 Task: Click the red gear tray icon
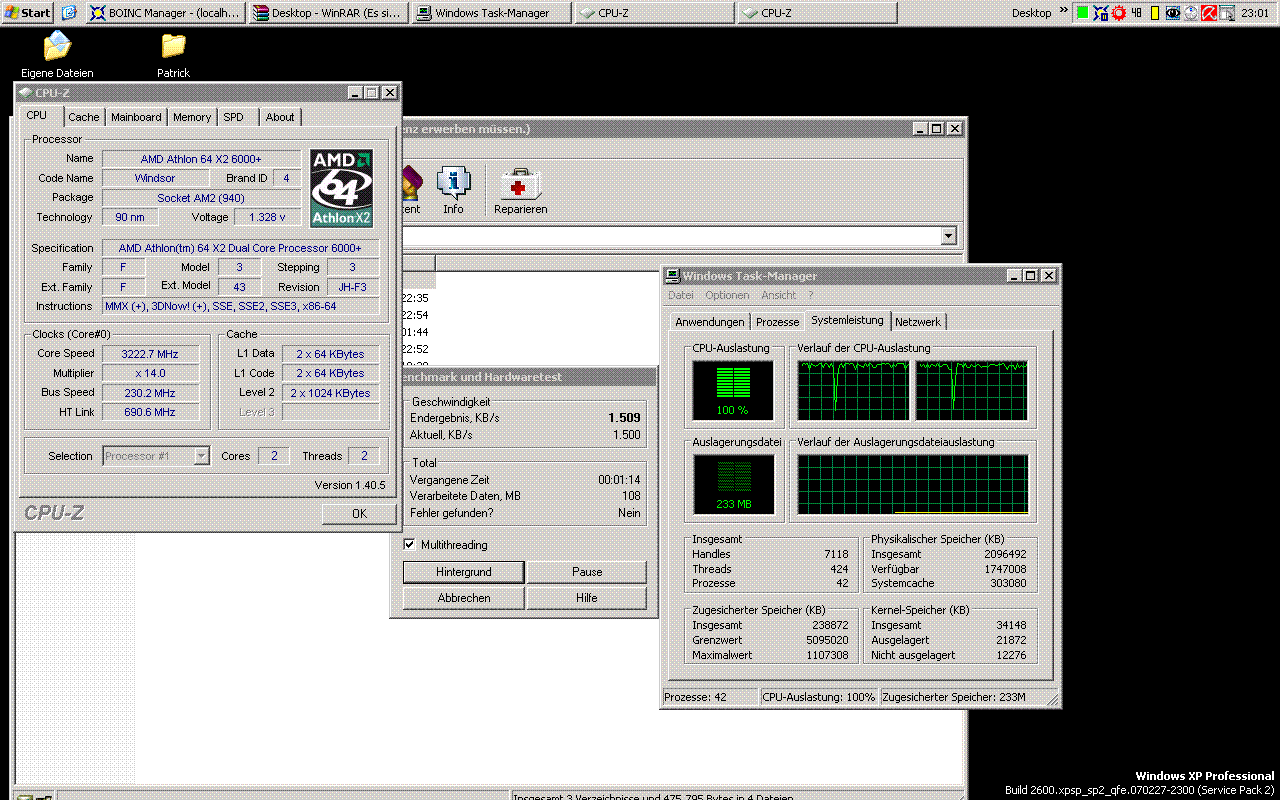(x=1119, y=13)
